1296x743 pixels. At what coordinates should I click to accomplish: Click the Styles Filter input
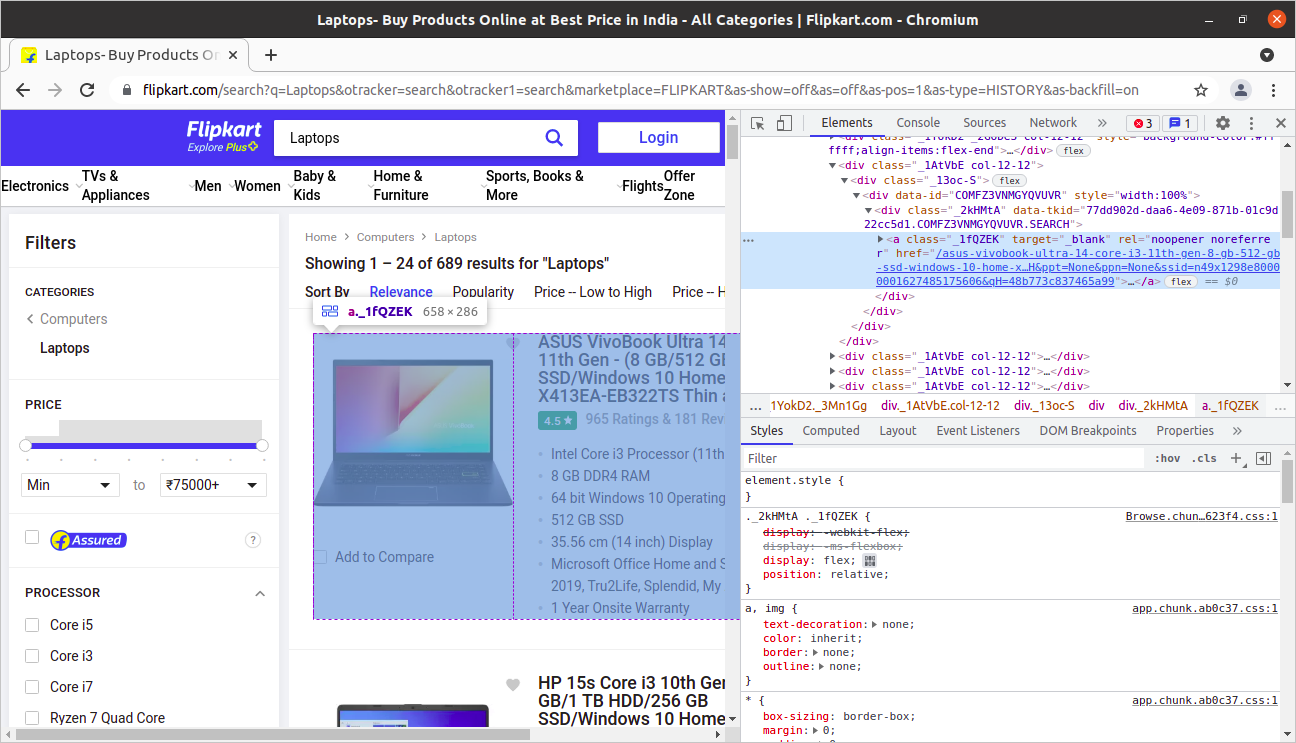pos(943,458)
